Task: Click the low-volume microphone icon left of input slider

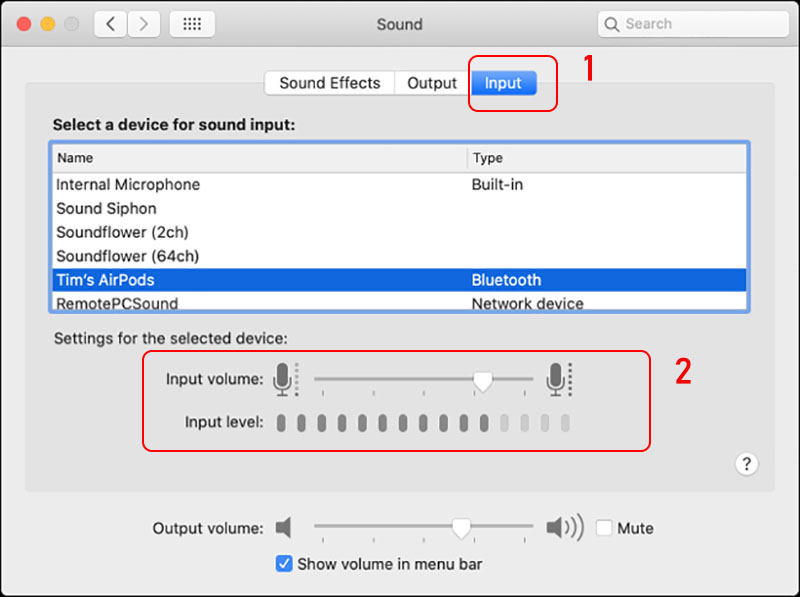Action: click(x=285, y=379)
